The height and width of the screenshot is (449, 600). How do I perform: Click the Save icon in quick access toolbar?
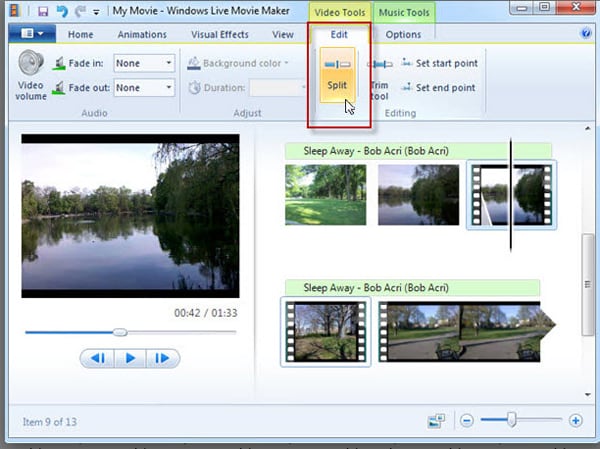coord(43,11)
